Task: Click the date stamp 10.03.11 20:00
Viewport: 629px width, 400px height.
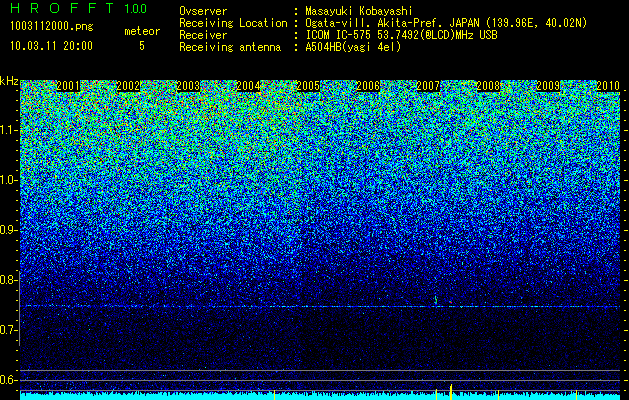Action: pyautogui.click(x=51, y=46)
